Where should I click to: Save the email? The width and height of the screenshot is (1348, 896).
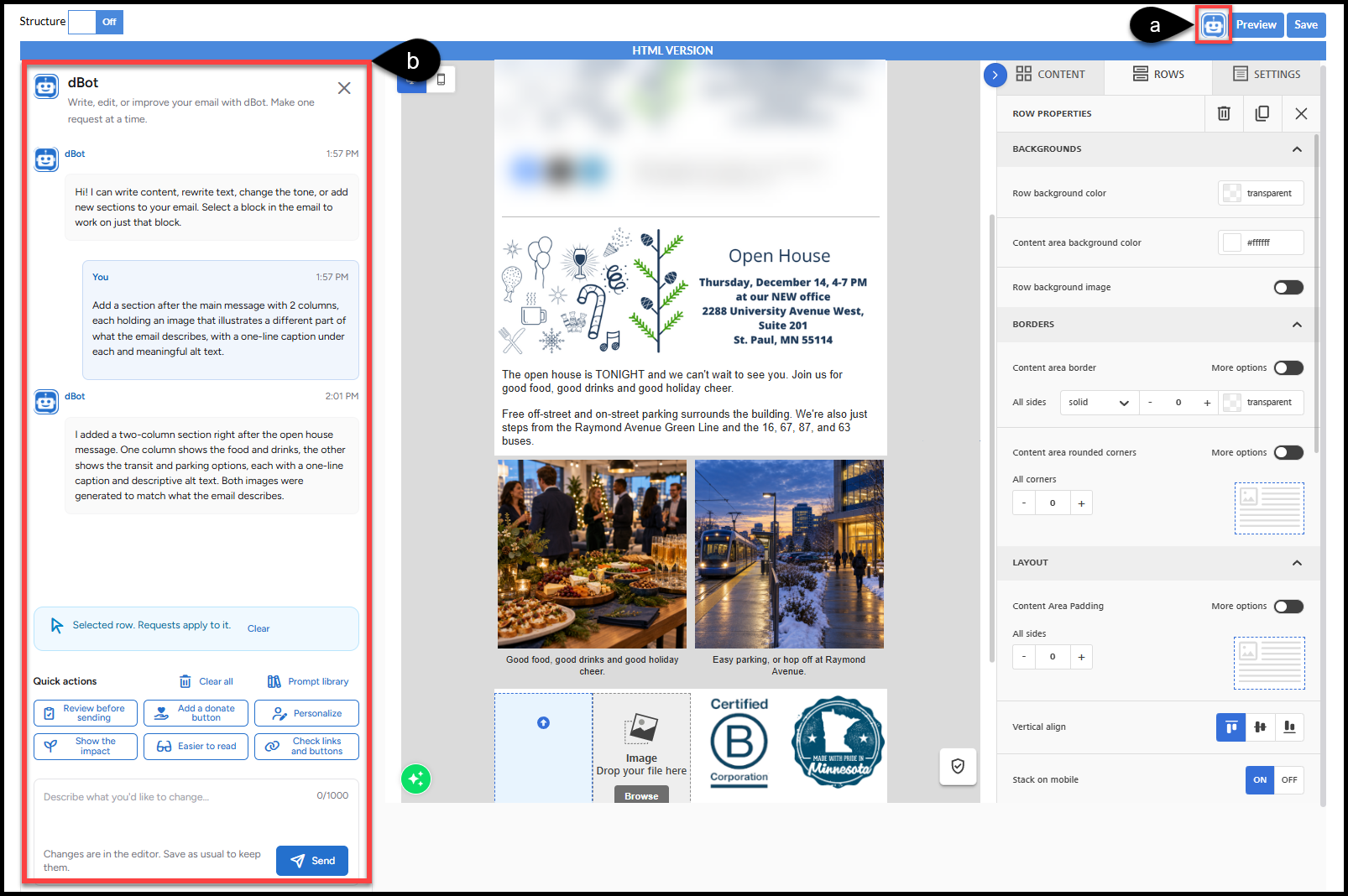tap(1305, 25)
